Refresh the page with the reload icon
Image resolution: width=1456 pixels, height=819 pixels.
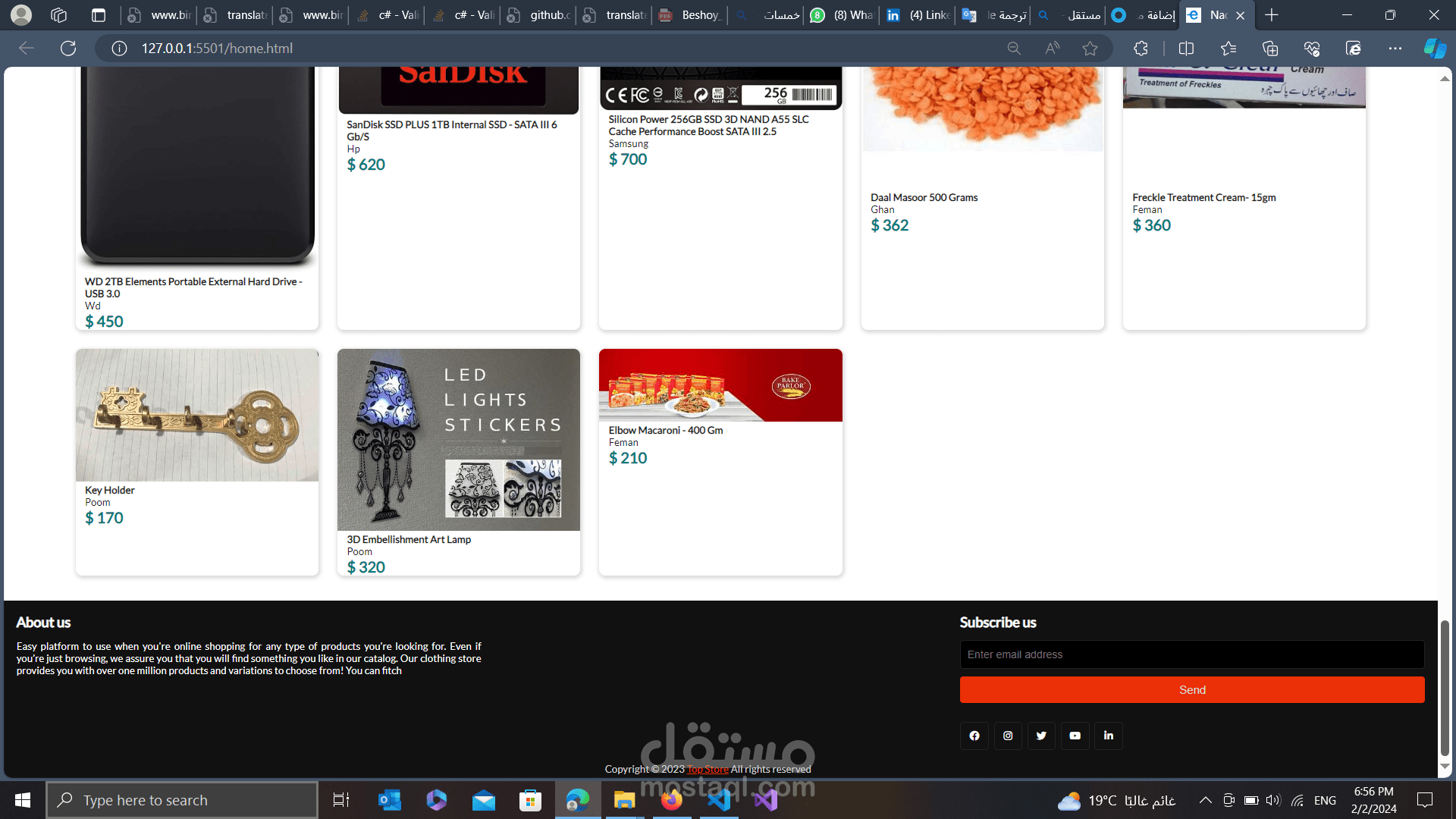pyautogui.click(x=68, y=49)
